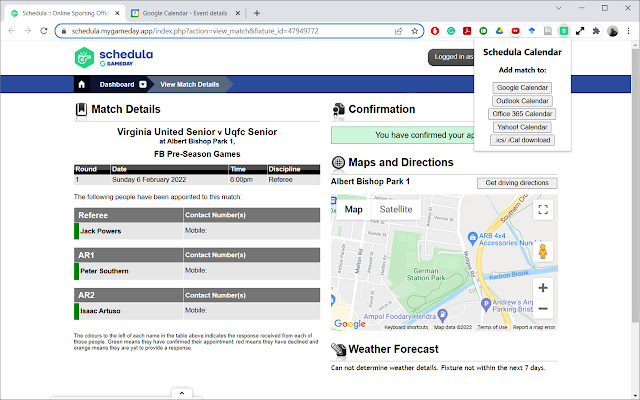Select the Map view tab
The image size is (640, 400).
click(353, 209)
